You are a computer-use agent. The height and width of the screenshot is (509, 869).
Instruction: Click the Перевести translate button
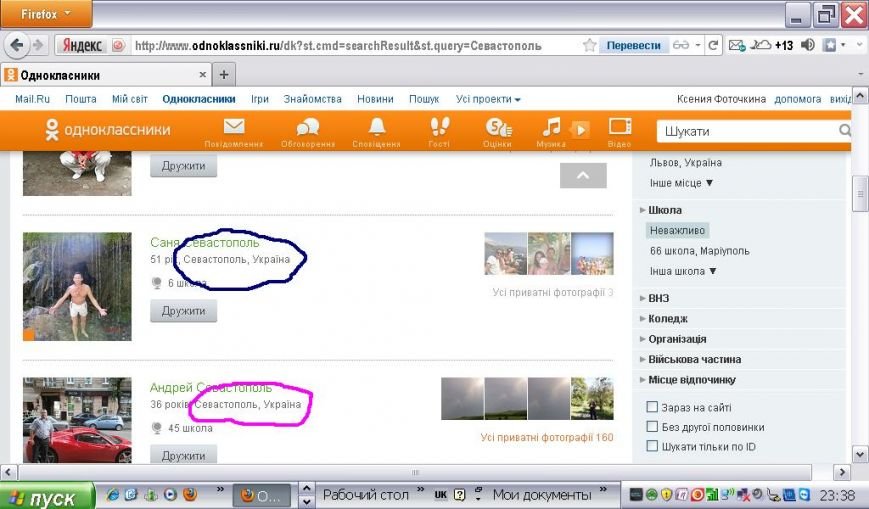[633, 45]
